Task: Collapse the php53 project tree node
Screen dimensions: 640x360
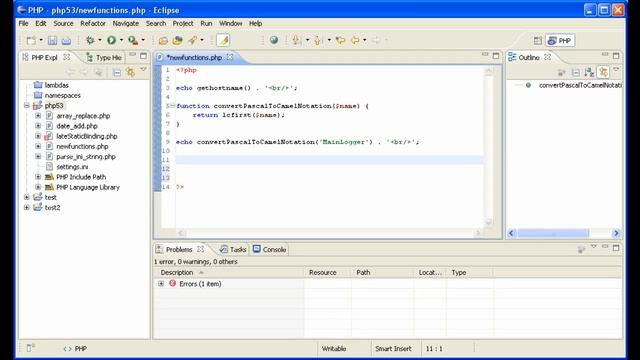Action: (27, 106)
